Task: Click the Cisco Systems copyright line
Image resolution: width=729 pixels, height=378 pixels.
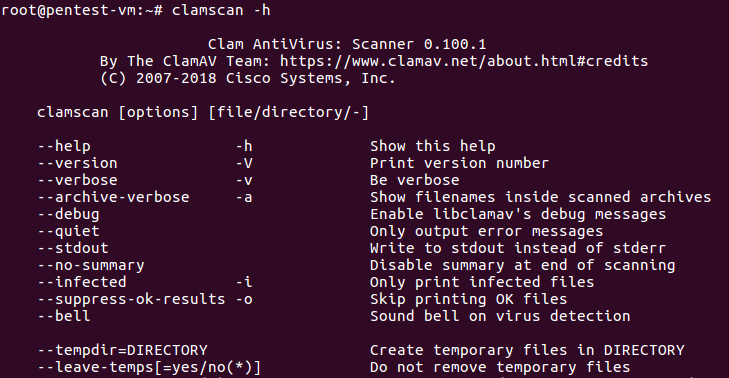Action: tap(247, 78)
